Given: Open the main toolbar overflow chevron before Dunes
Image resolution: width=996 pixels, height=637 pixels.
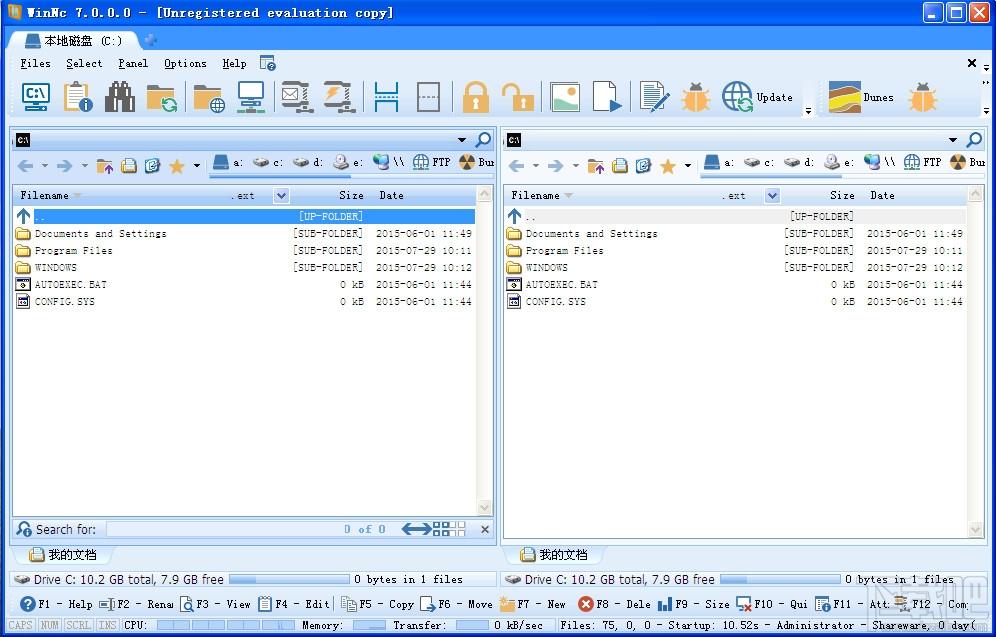Looking at the screenshot, I should pyautogui.click(x=808, y=111).
